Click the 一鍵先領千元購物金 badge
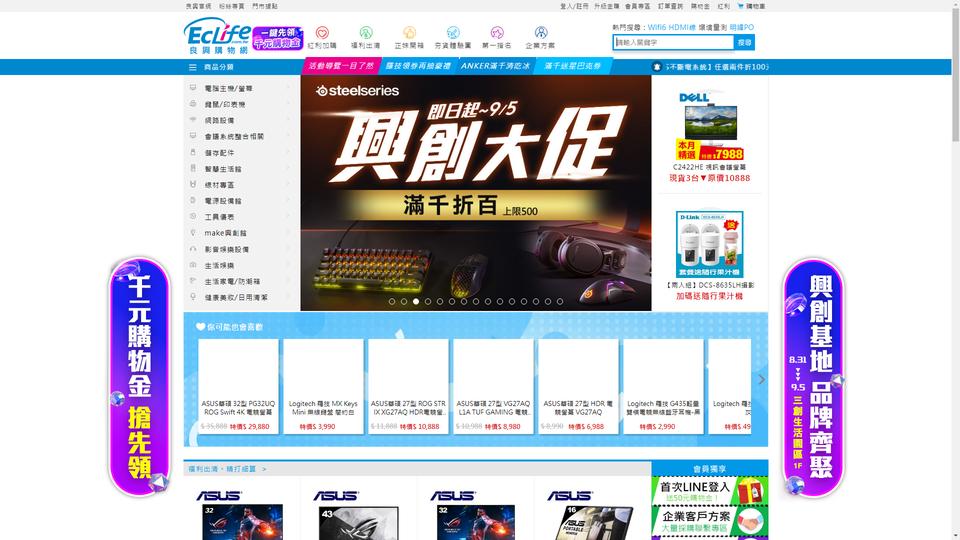Image resolution: width=960 pixels, height=540 pixels. click(277, 38)
